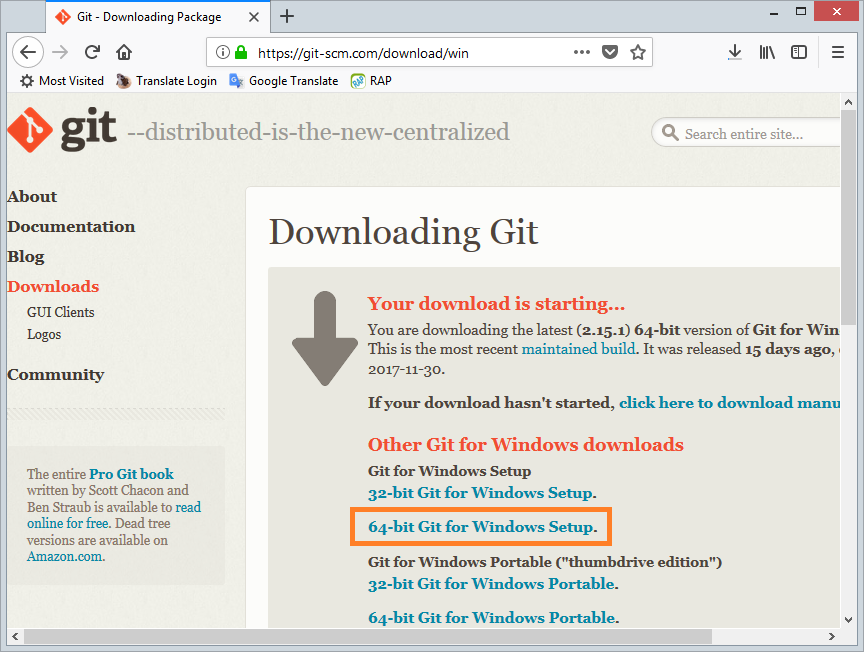Open the Blog page link
The width and height of the screenshot is (864, 652).
(x=26, y=257)
